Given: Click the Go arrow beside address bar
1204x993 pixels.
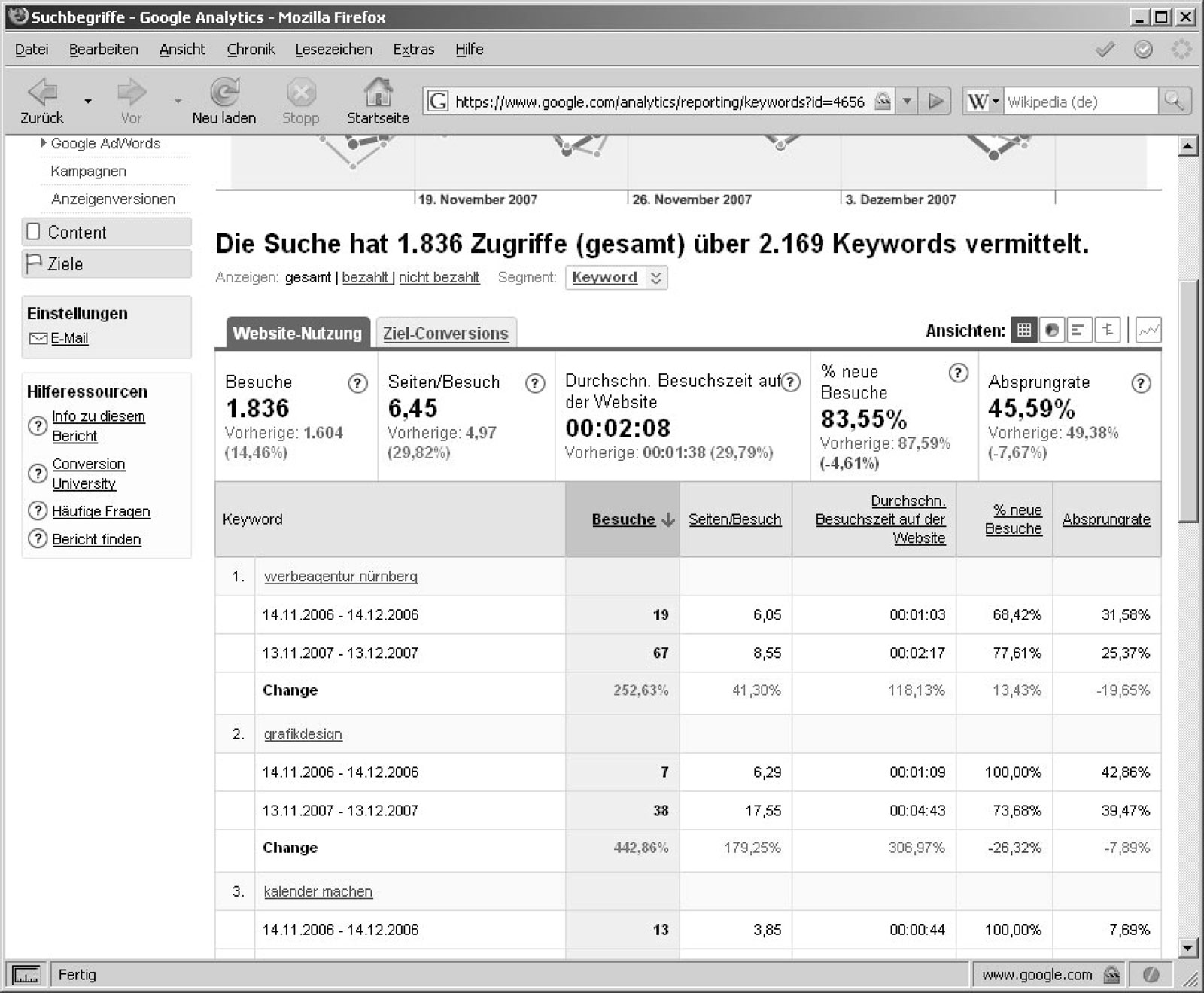Looking at the screenshot, I should (935, 101).
